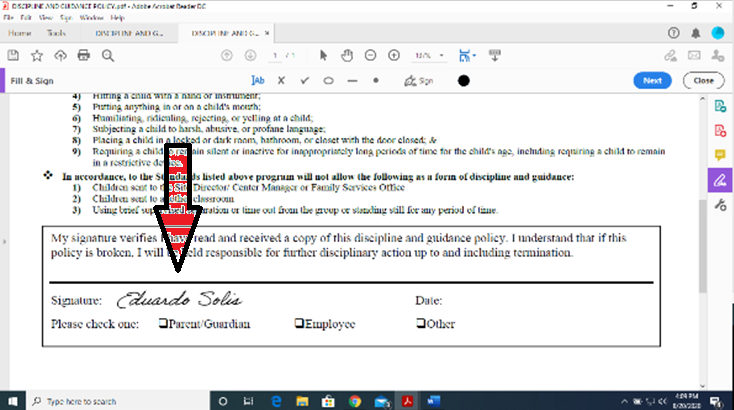
Task: Click the print icon in toolbar
Action: (x=86, y=55)
